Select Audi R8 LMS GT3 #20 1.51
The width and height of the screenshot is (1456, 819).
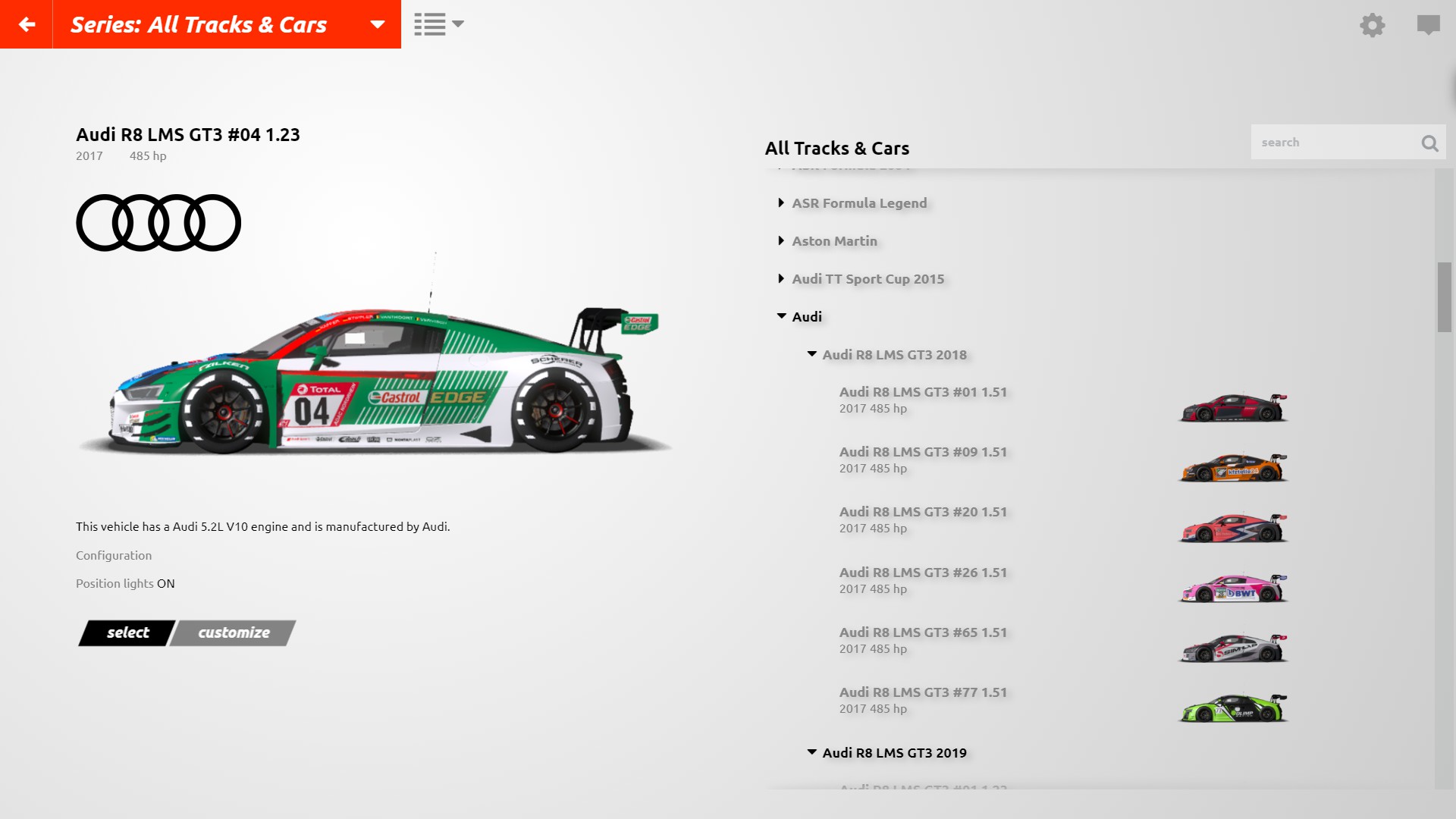[x=923, y=519]
